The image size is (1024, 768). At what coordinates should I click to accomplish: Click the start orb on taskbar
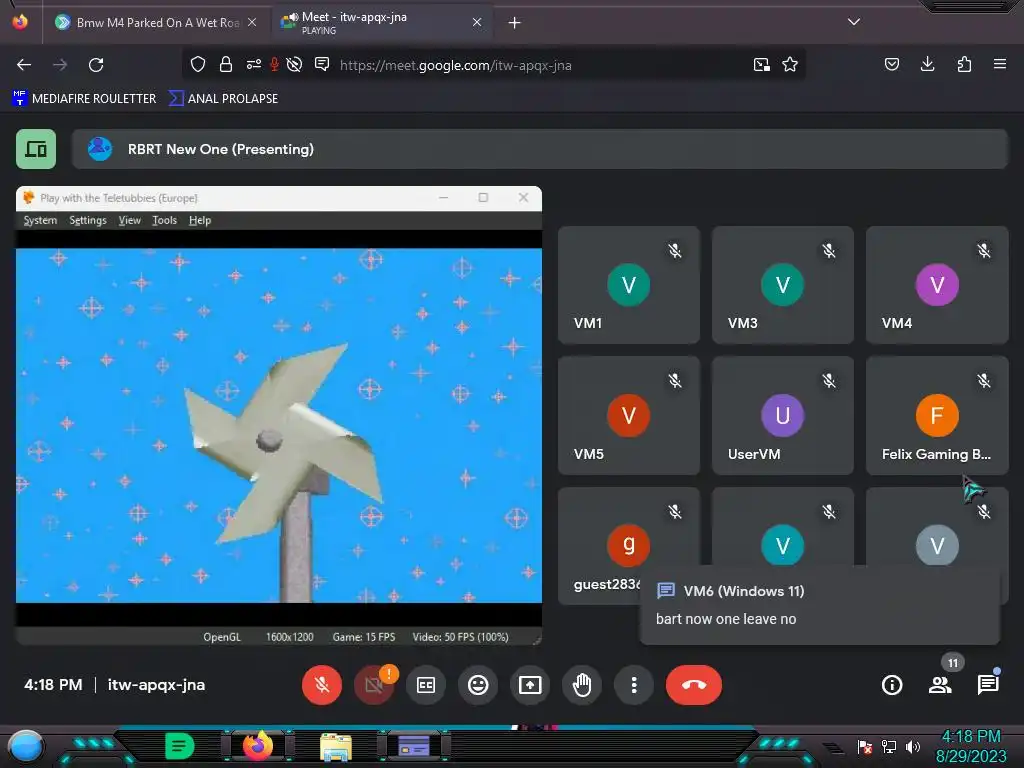click(25, 746)
